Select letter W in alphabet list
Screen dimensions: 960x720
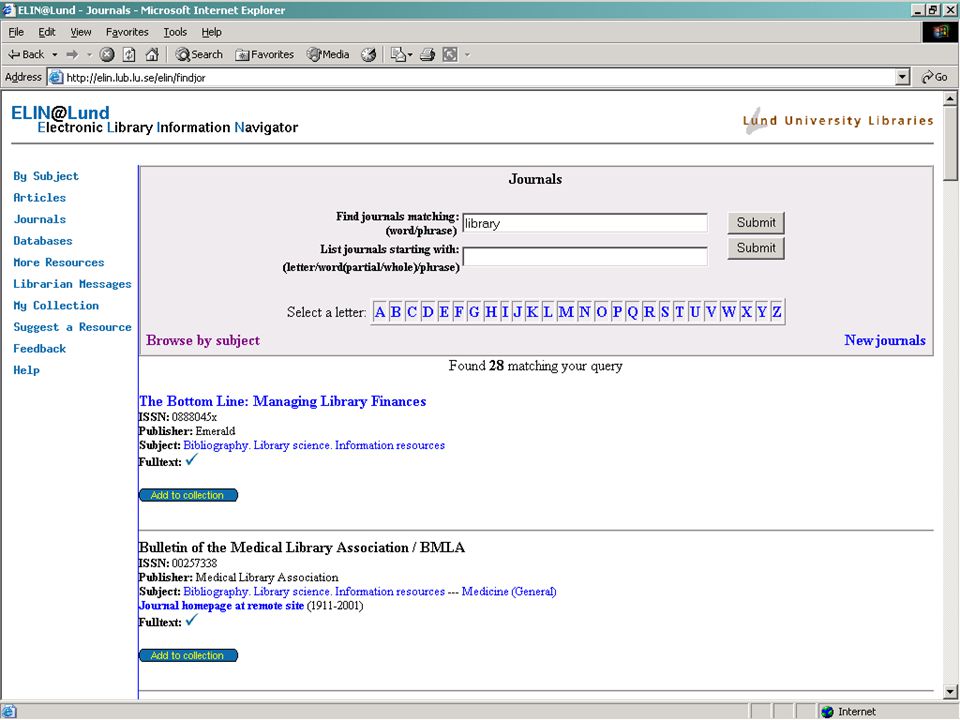728,312
